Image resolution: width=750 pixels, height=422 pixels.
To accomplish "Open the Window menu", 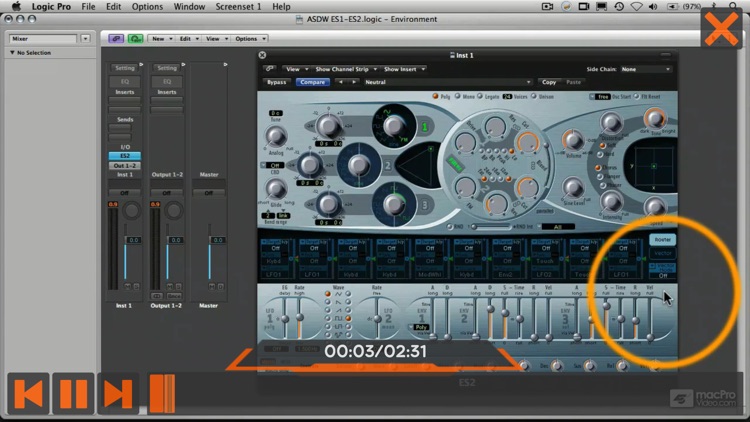I will (x=189, y=7).
